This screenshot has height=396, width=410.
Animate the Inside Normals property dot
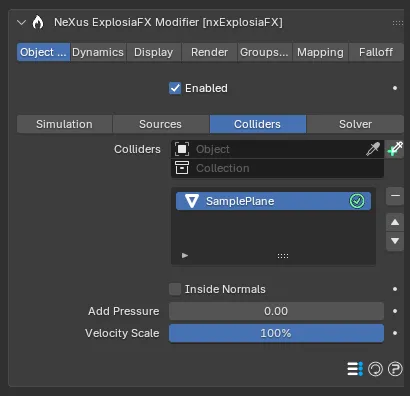pos(395,289)
